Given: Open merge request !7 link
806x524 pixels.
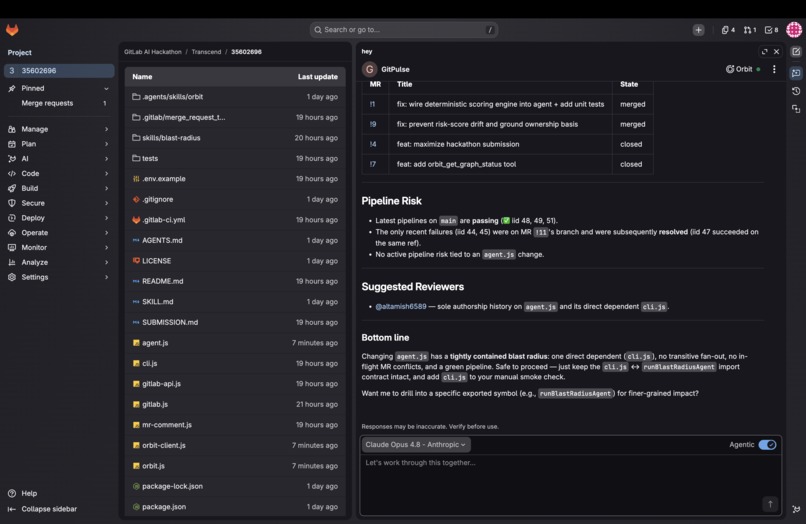Looking at the screenshot, I should pos(373,165).
